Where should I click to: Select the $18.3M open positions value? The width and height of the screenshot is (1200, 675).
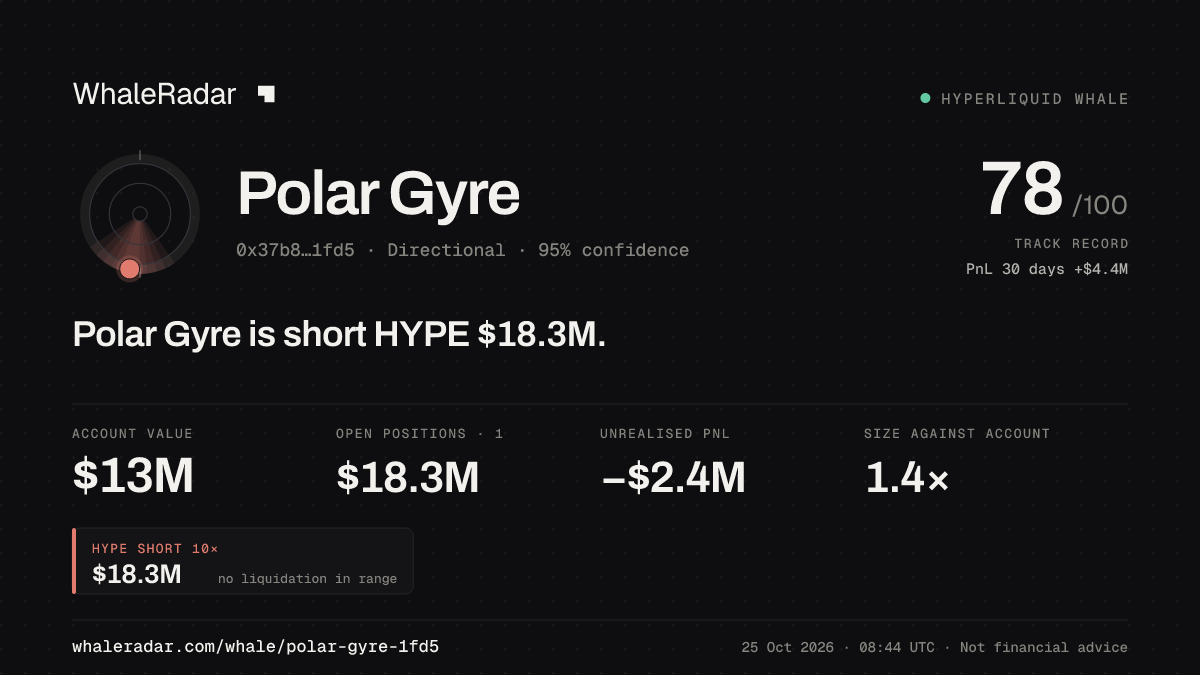click(408, 477)
